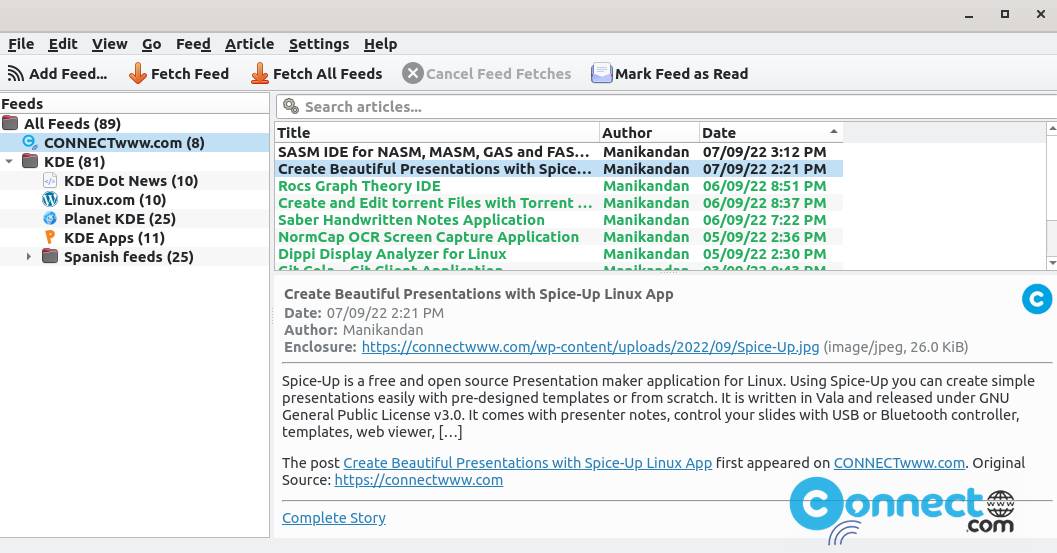Sort articles by Author column header
The image size is (1057, 553).
649,132
